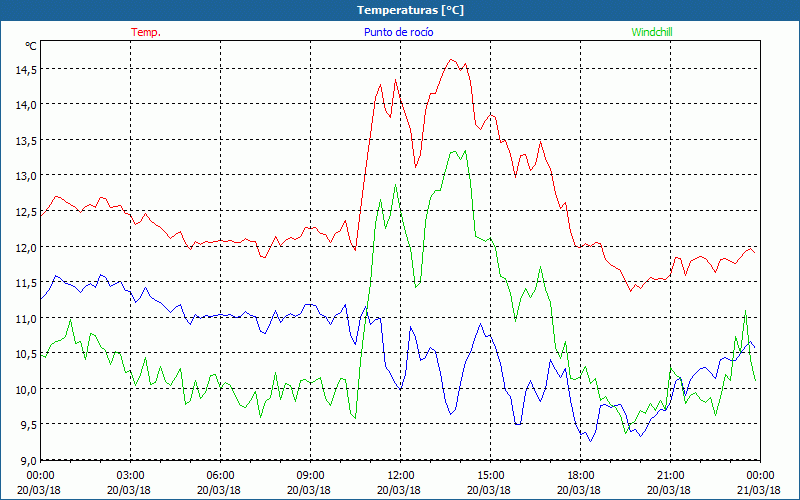The width and height of the screenshot is (800, 500).
Task: Click the 12:00 time axis label
Action: (x=401, y=476)
